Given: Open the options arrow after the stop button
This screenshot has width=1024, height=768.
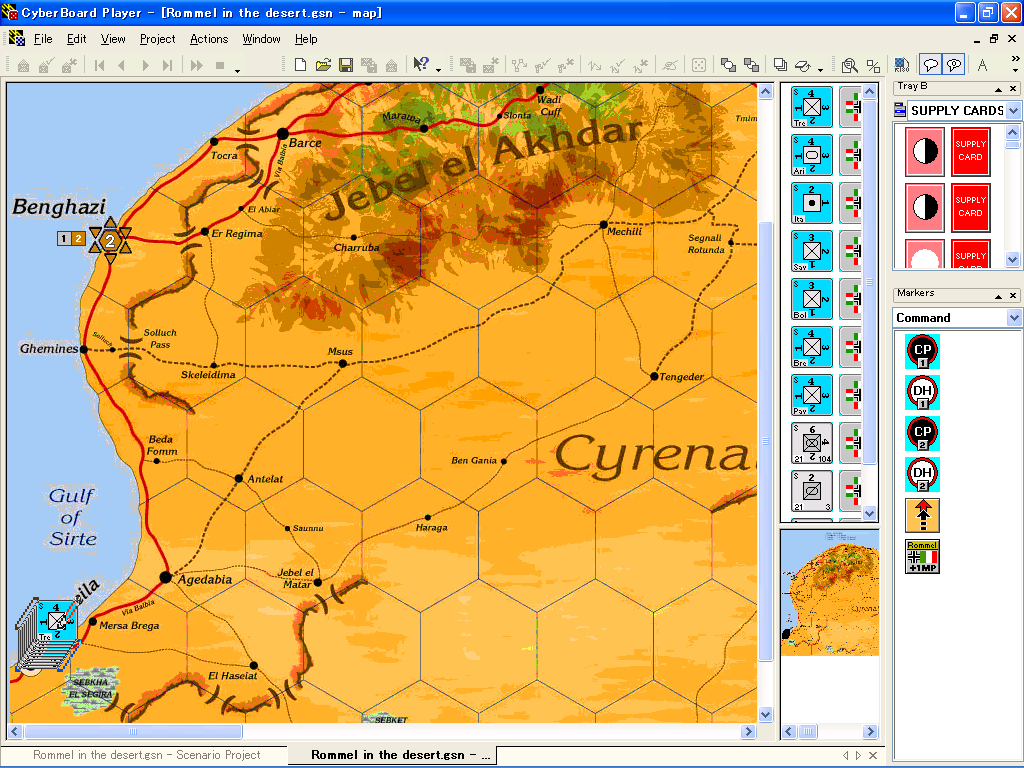Looking at the screenshot, I should (238, 70).
